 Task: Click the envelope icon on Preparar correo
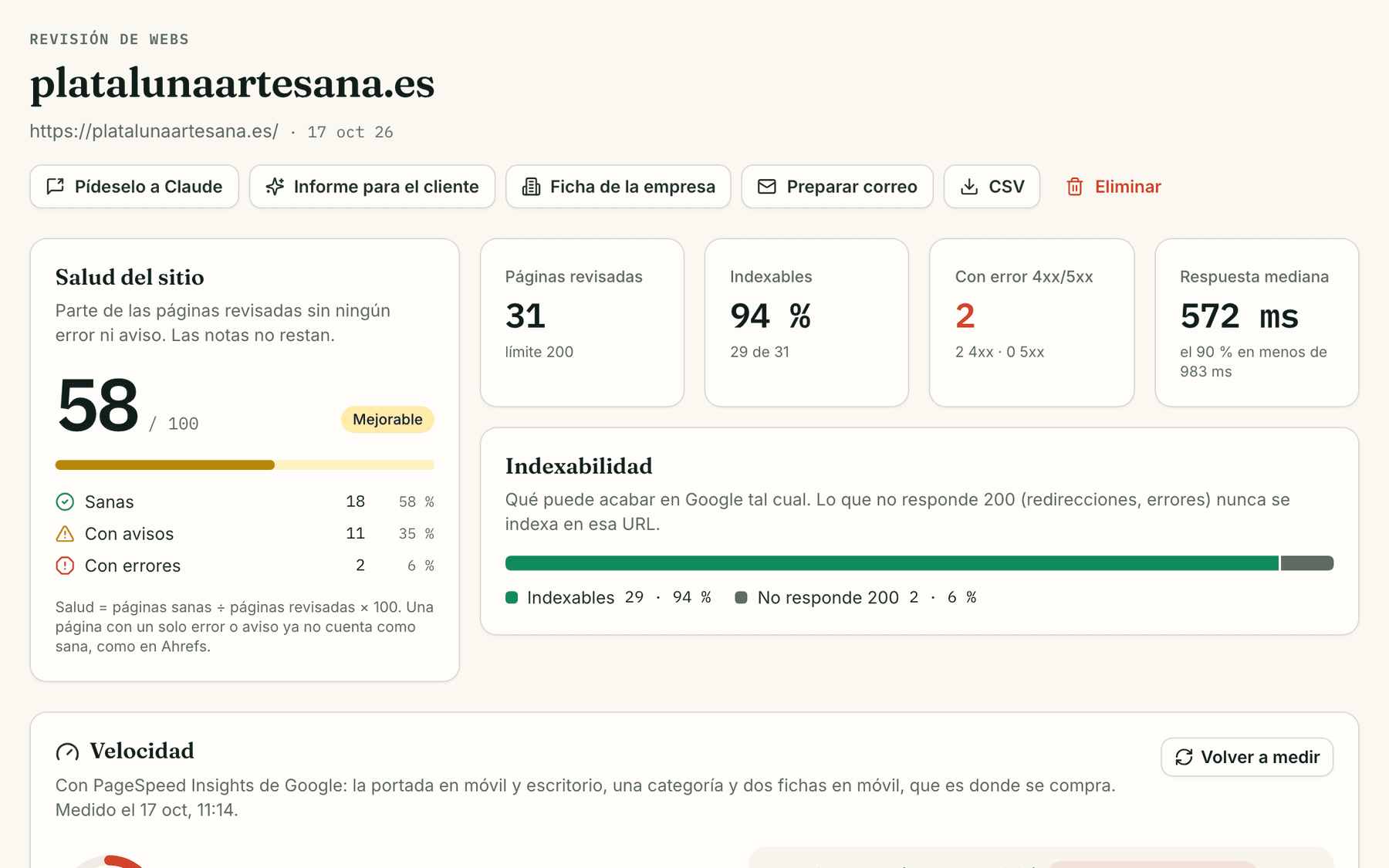pyautogui.click(x=767, y=187)
